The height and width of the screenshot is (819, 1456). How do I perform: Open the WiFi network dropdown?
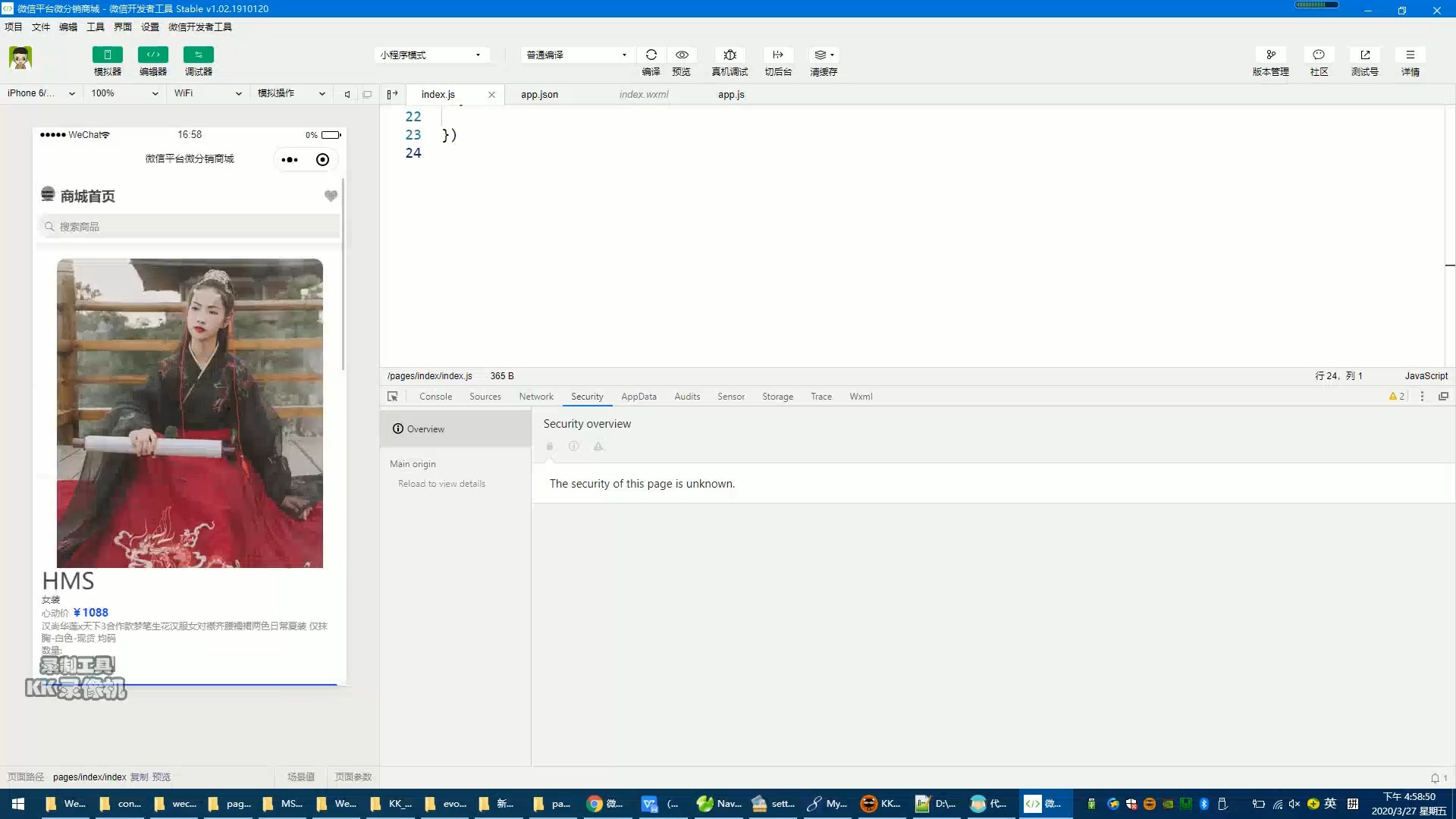(208, 93)
